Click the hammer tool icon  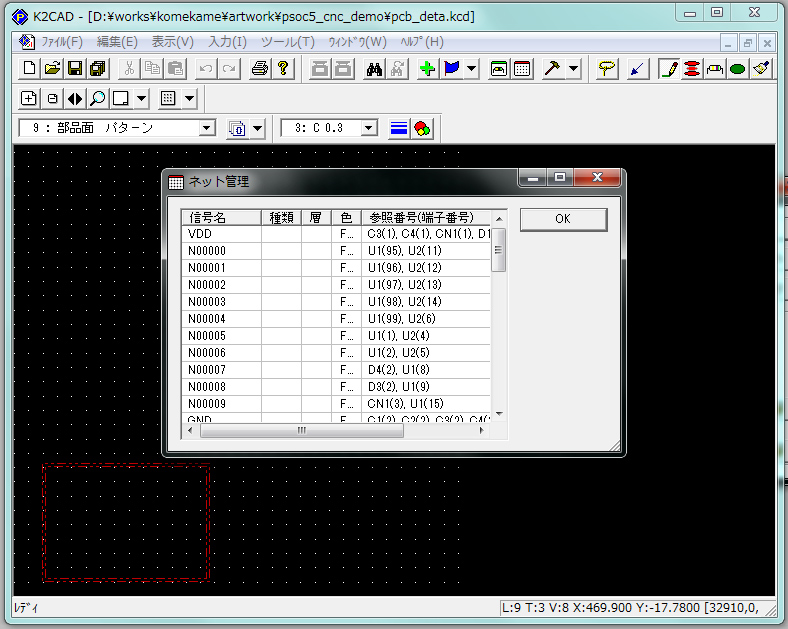pos(553,68)
